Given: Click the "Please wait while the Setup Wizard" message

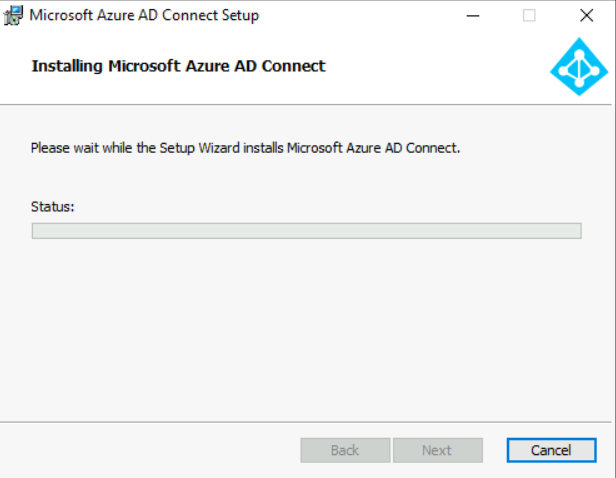Looking at the screenshot, I should 245,148.
